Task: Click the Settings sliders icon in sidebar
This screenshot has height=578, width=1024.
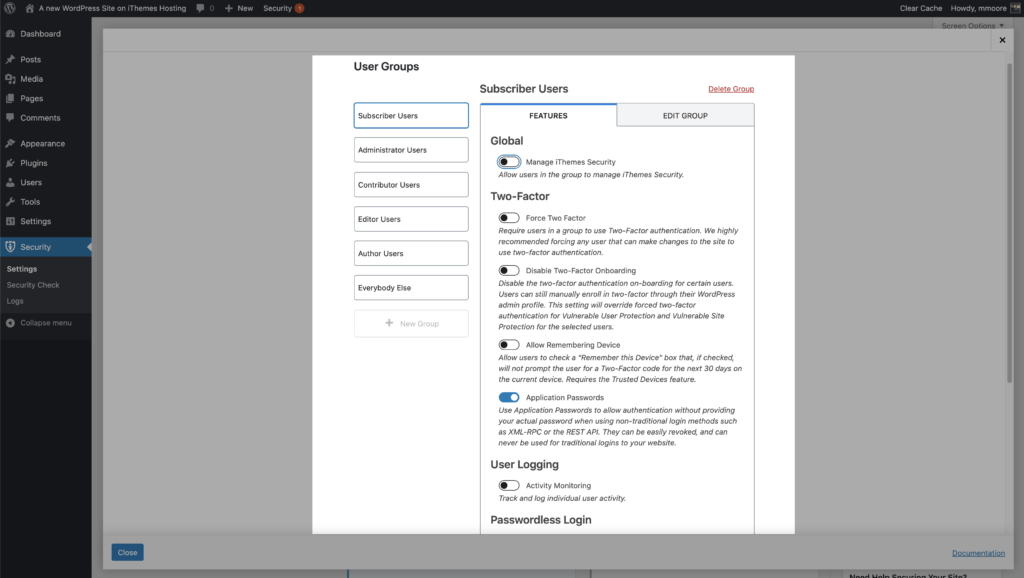Action: point(10,221)
